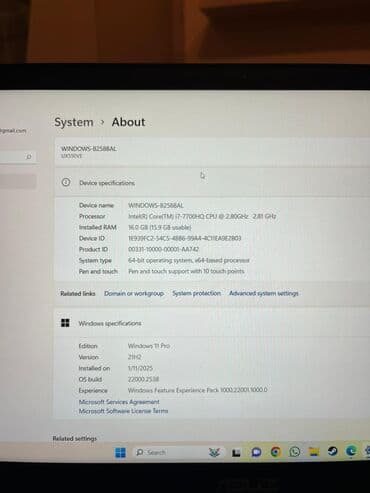Click the Installed on date 1/11/2025
This screenshot has width=370, height=493.
pos(140,368)
